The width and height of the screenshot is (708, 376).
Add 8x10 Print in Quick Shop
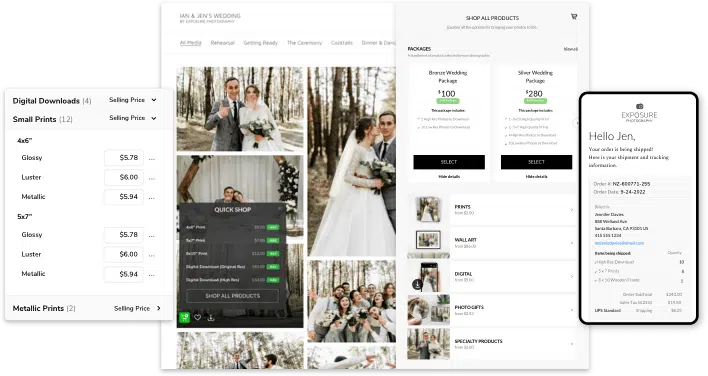[x=273, y=254]
